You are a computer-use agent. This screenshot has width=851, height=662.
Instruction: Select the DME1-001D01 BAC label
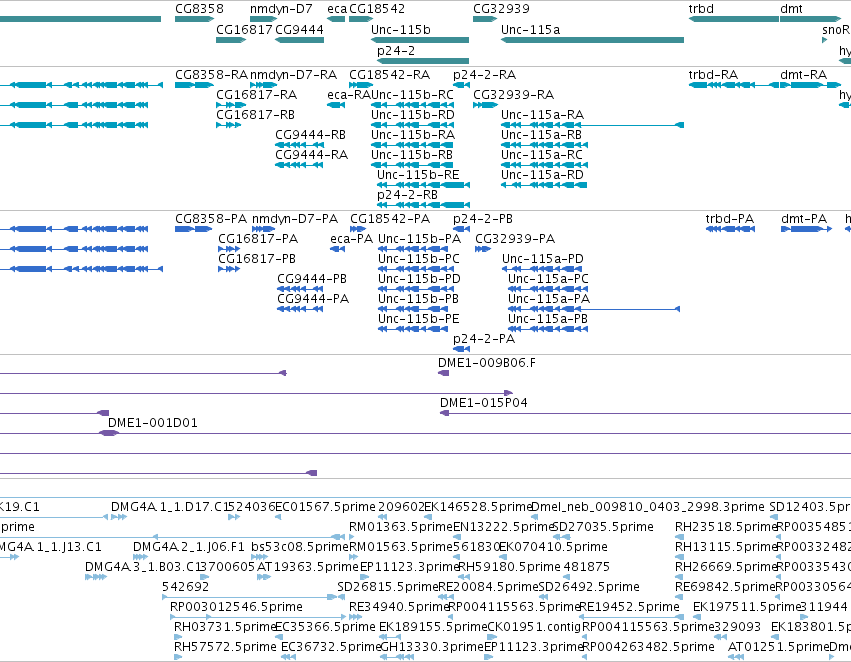(x=153, y=423)
